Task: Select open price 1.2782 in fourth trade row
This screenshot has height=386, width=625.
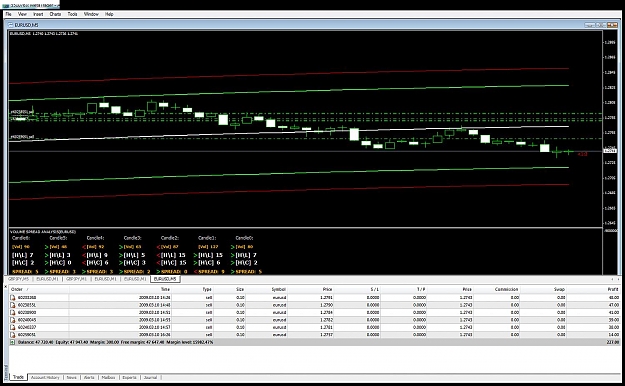Action: tap(326, 320)
